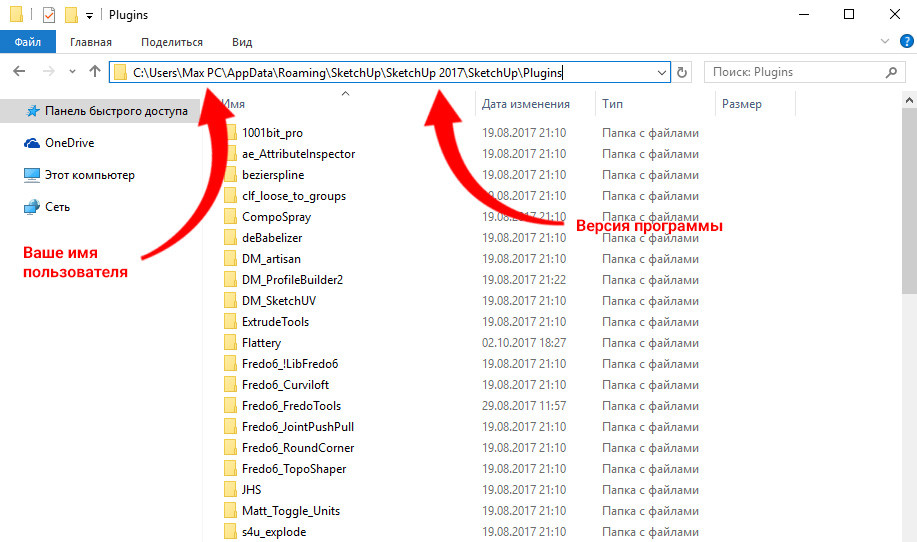Select the 1001bit_pro folder
Image resolution: width=917 pixels, height=542 pixels.
pyautogui.click(x=272, y=133)
